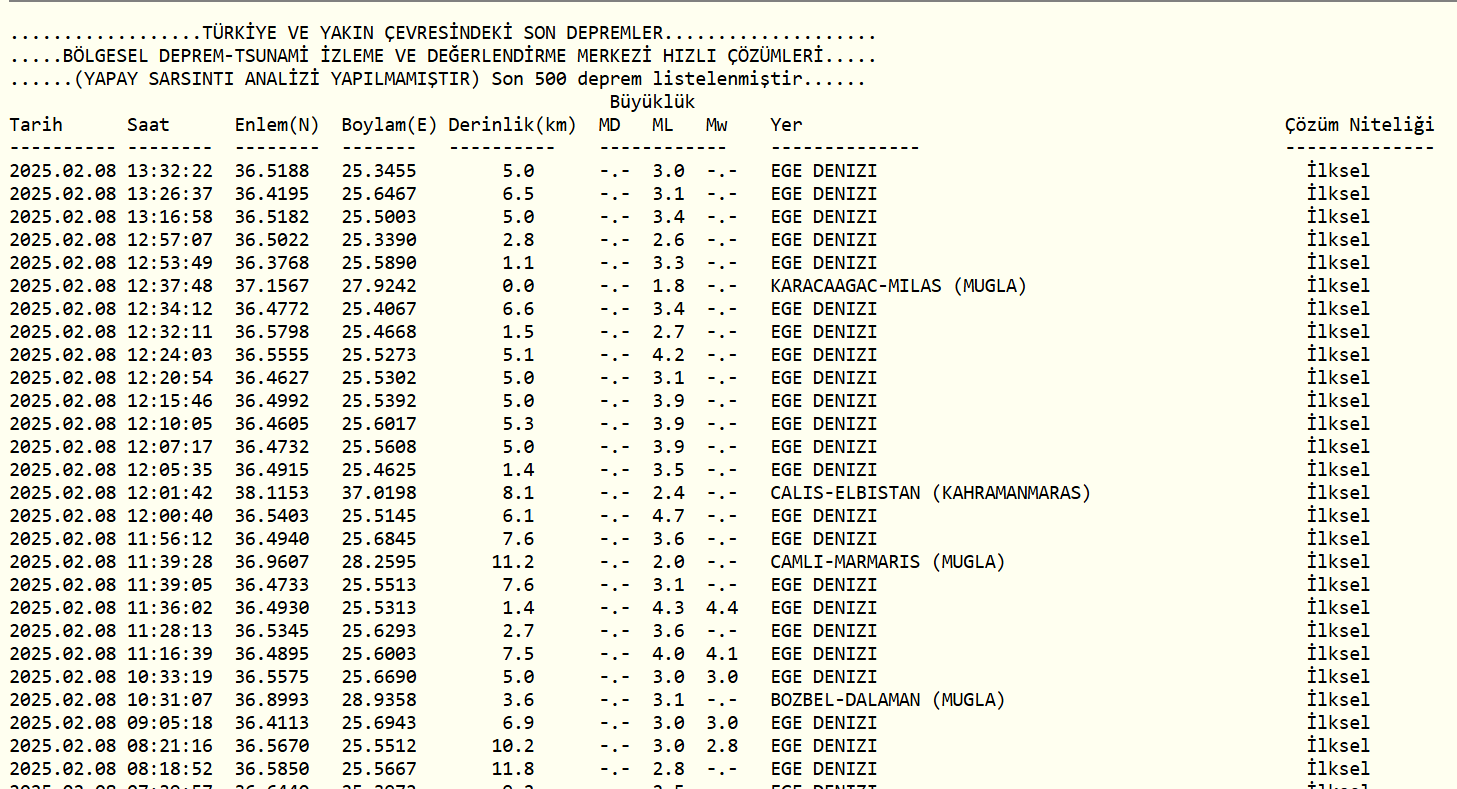This screenshot has width=1457, height=789.
Task: Click the Mw magnitude value 4.1
Action: pos(721,654)
